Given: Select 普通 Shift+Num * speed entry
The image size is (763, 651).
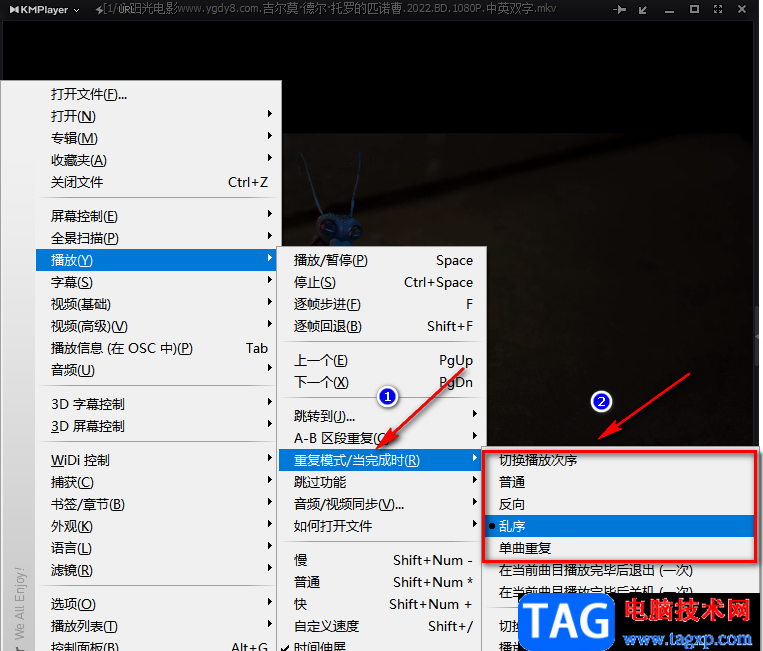Looking at the screenshot, I should click(x=380, y=582).
